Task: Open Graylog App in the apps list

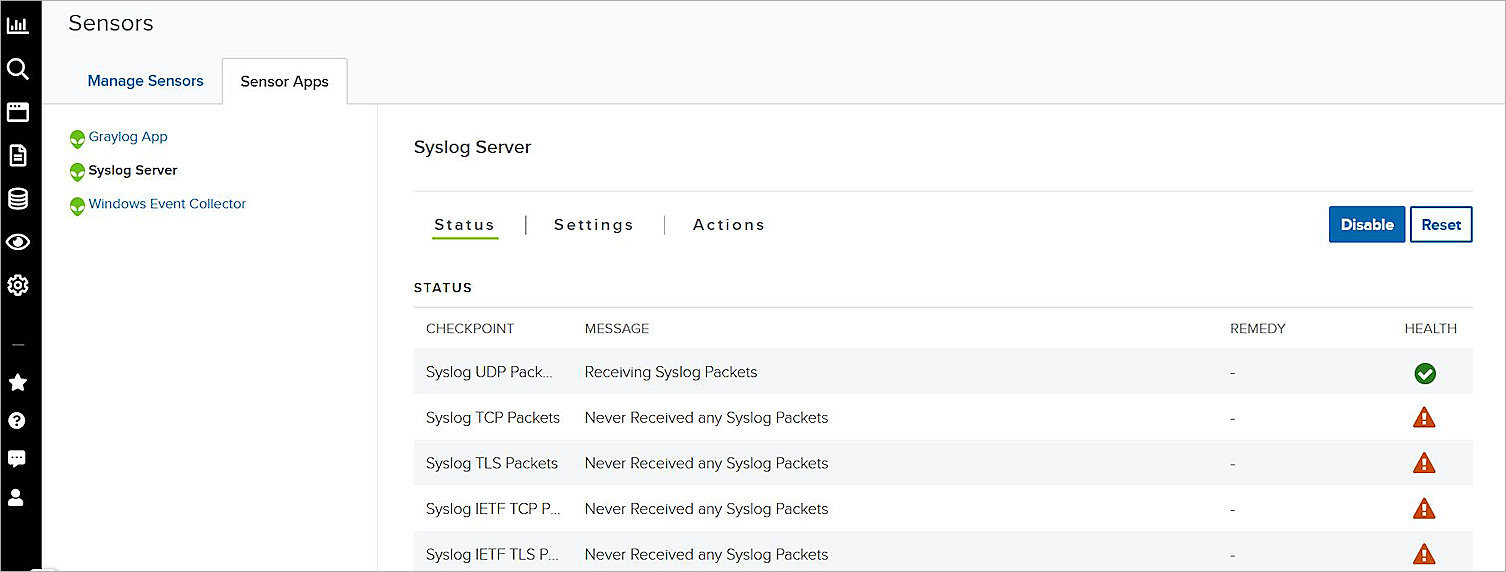Action: (128, 137)
